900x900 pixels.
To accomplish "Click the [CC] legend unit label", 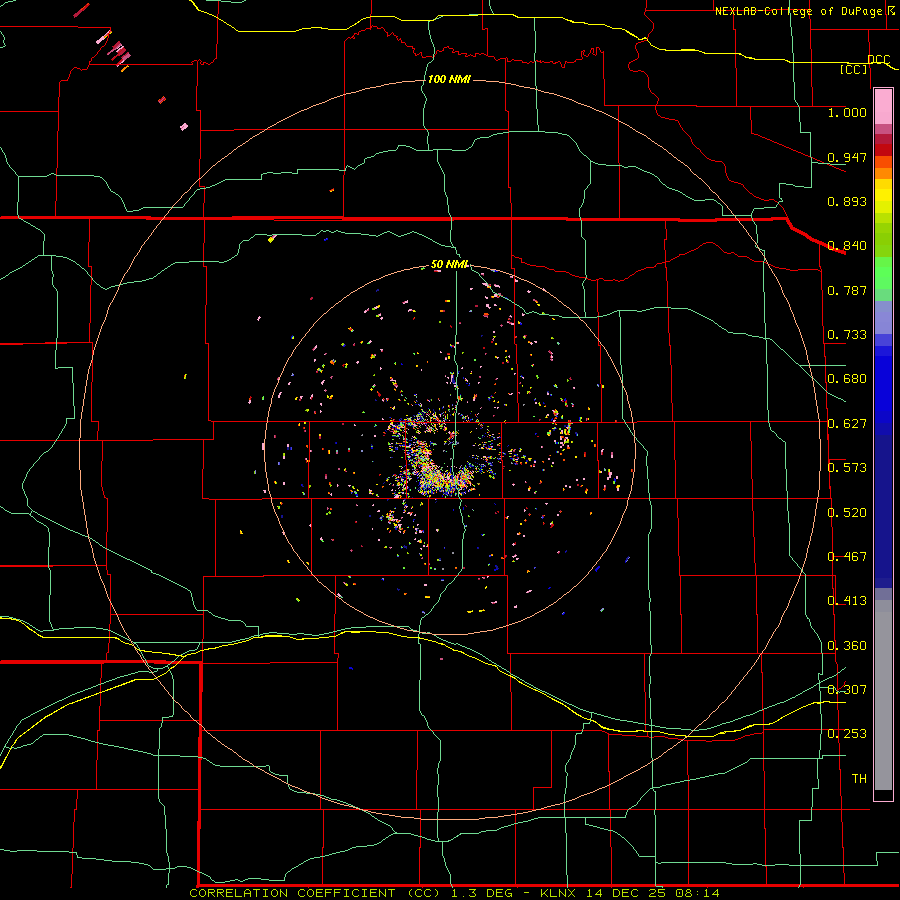I will (x=854, y=69).
